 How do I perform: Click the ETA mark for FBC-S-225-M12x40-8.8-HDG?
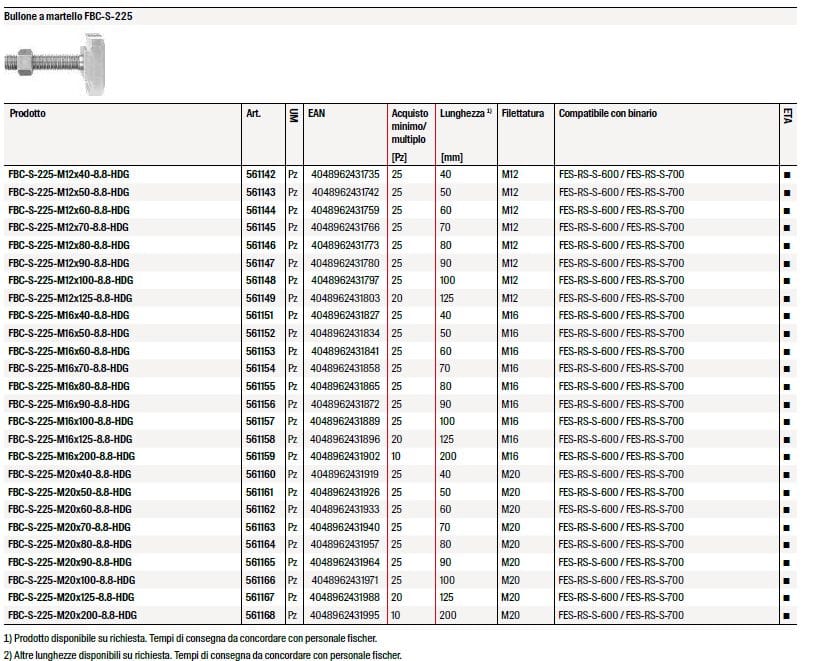[787, 175]
